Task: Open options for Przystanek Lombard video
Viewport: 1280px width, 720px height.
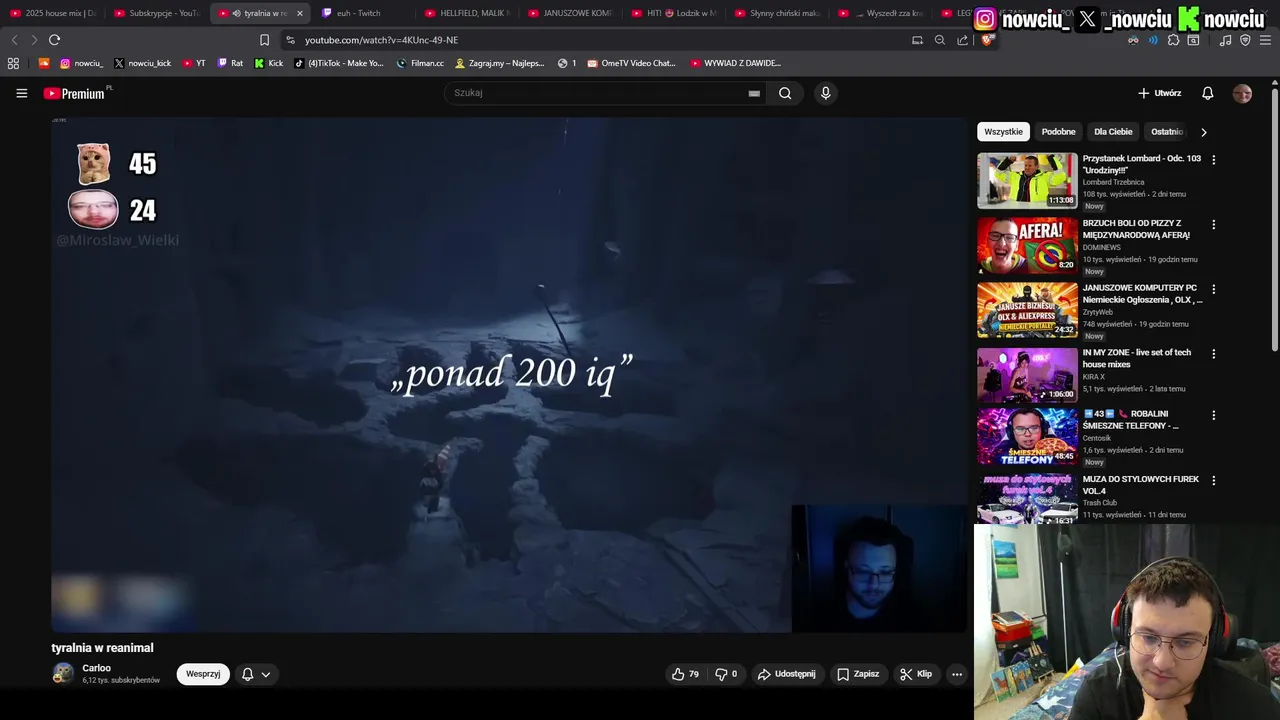Action: (x=1213, y=160)
